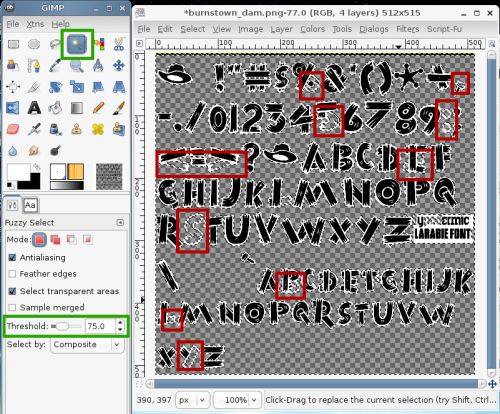Open the Script-Fu menu

coord(444,29)
